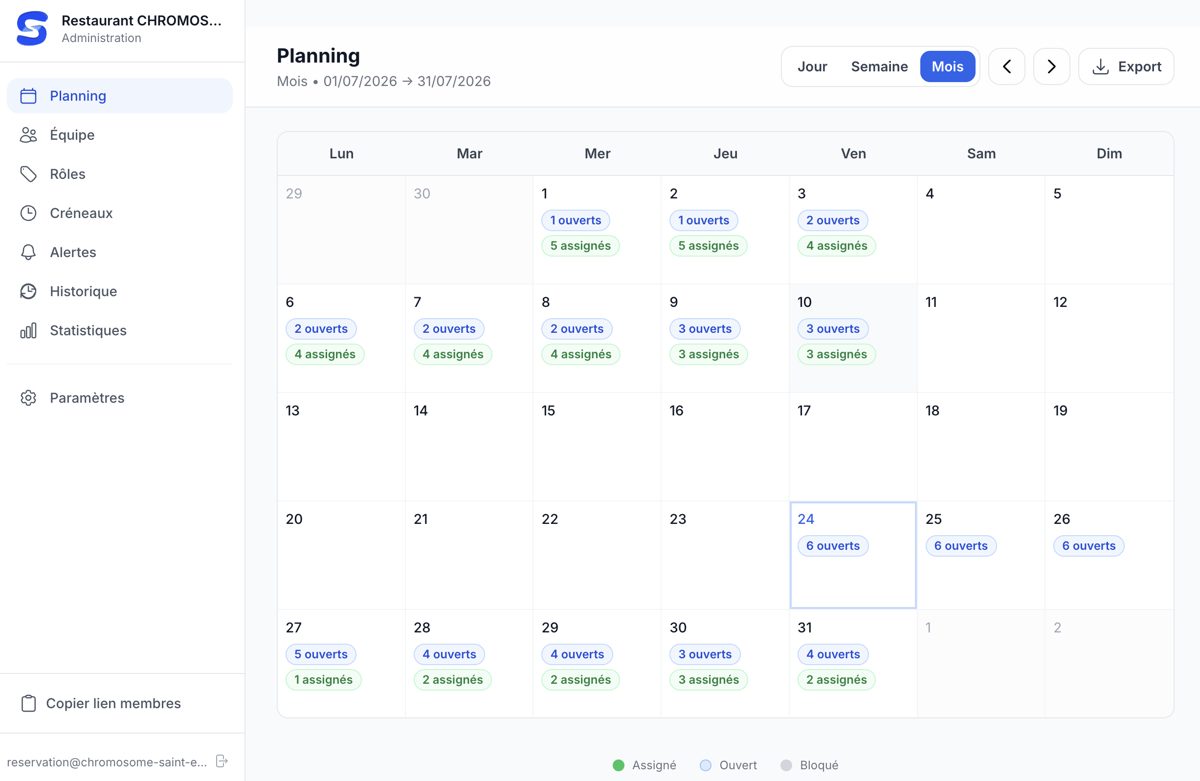Open the Statistiques bar chart icon
Screen dimensions: 1200x781
coord(28,330)
